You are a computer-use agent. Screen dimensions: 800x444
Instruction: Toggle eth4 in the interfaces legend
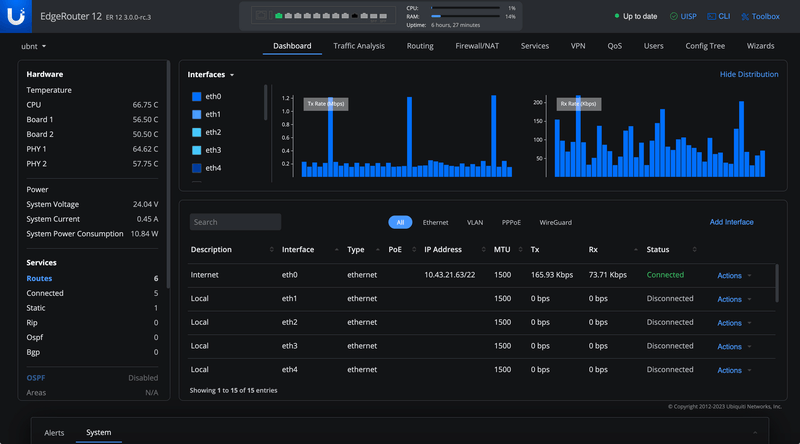[207, 168]
